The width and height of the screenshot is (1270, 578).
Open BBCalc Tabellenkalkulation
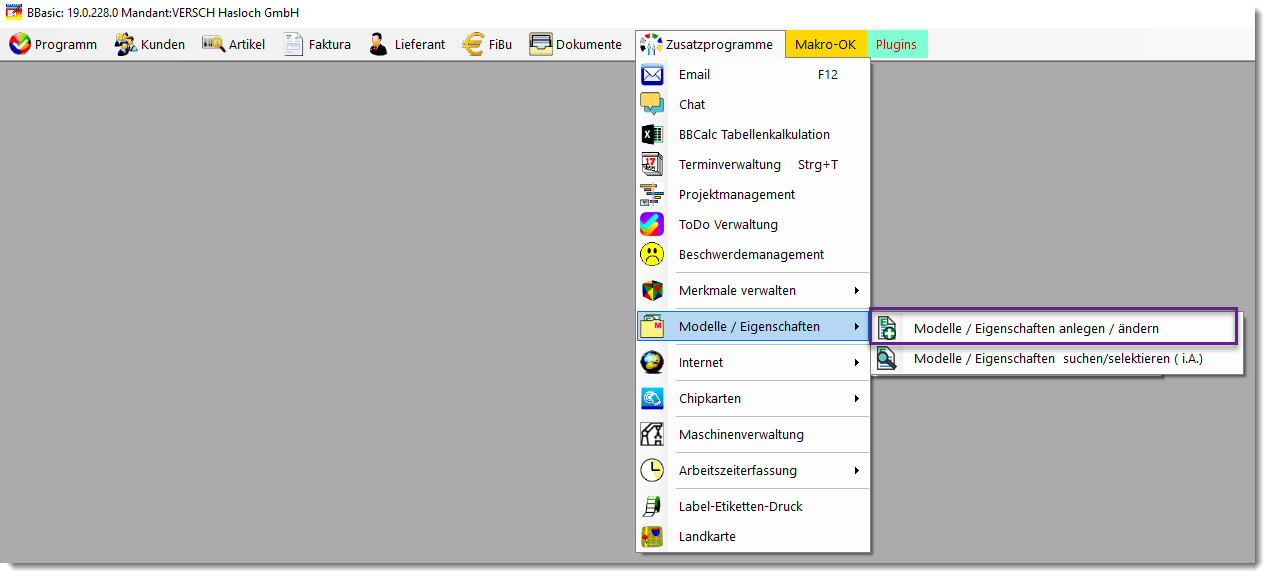[754, 134]
